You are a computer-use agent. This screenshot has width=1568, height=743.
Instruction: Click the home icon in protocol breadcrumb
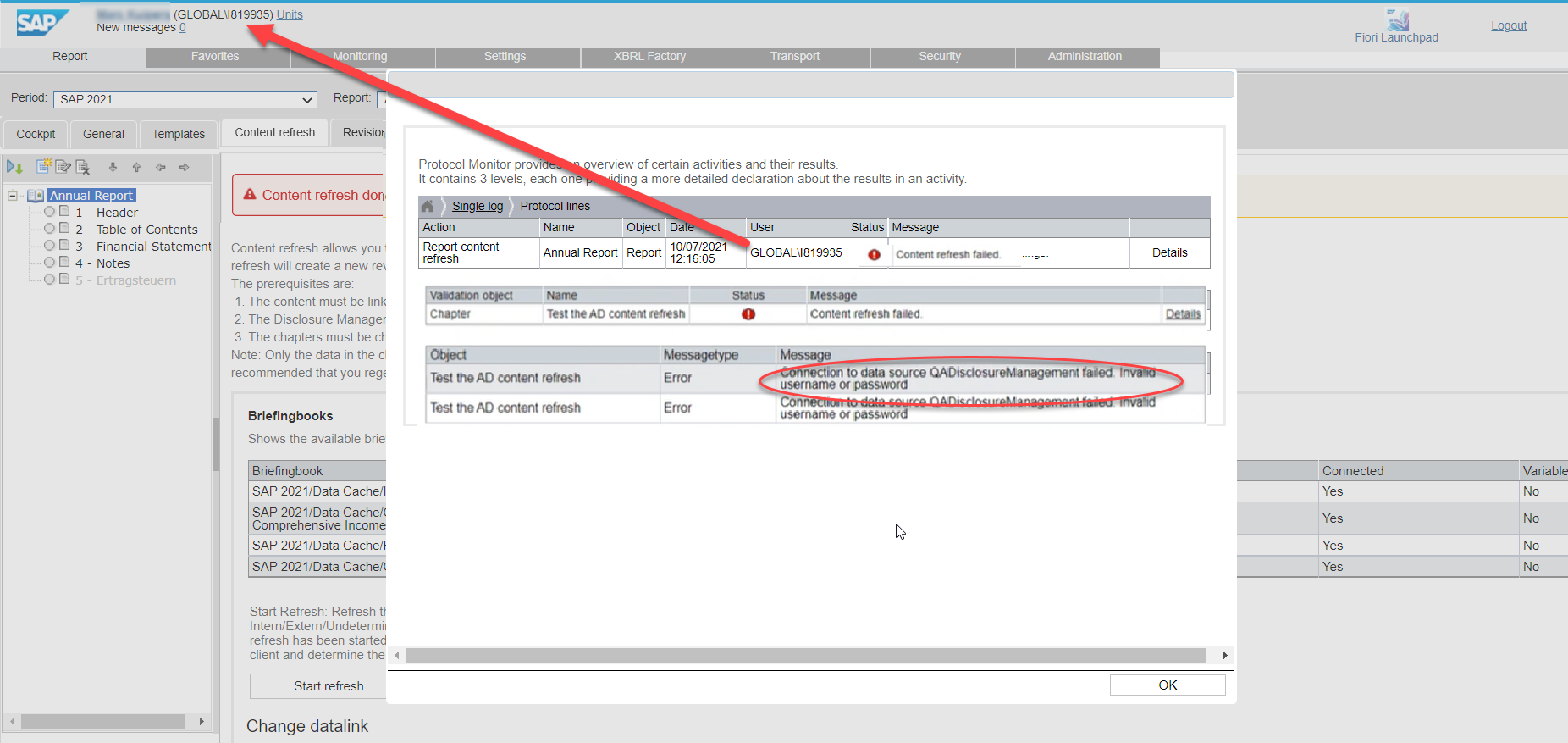coord(428,206)
